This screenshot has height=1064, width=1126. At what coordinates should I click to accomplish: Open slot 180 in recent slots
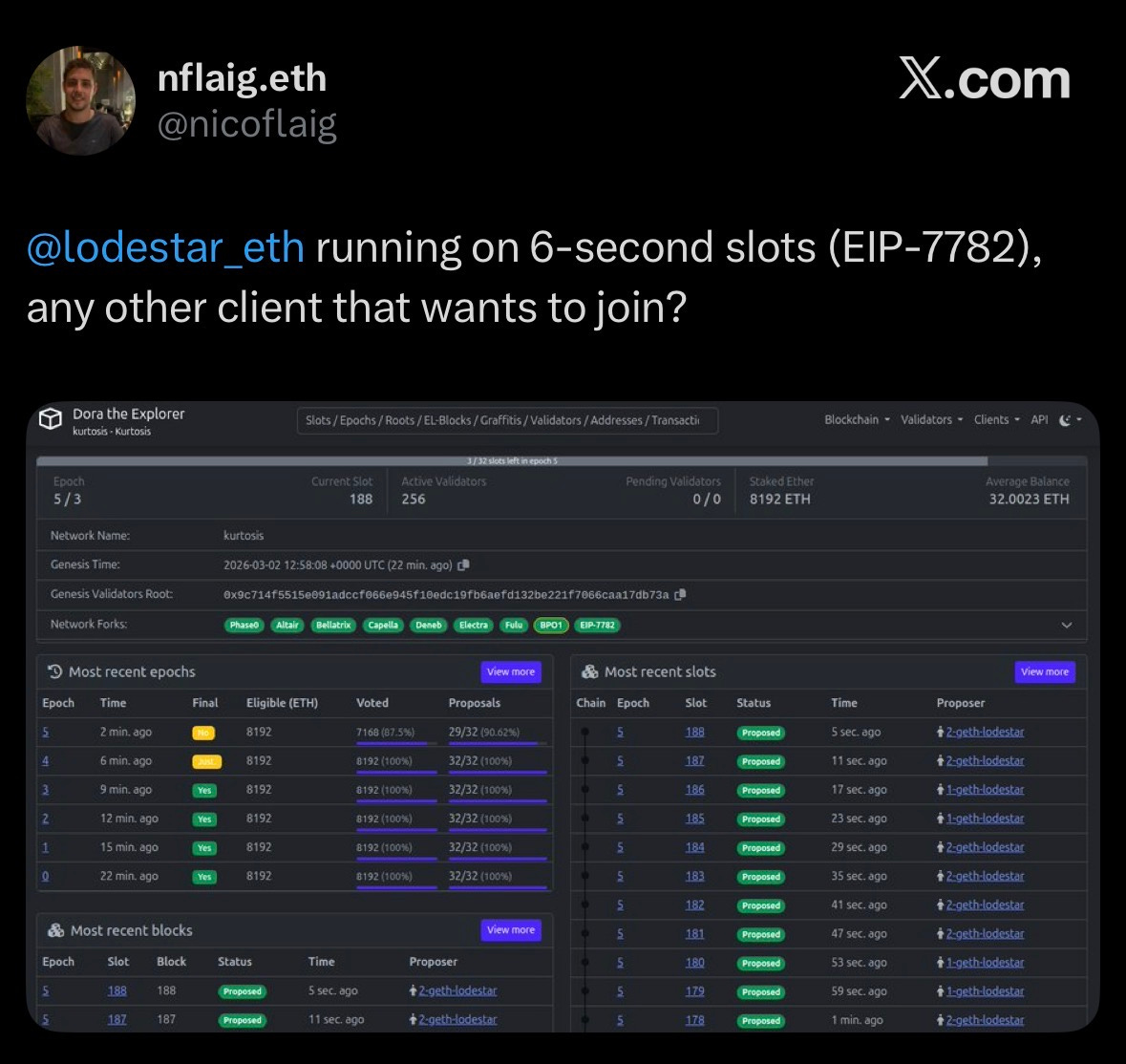[x=694, y=963]
